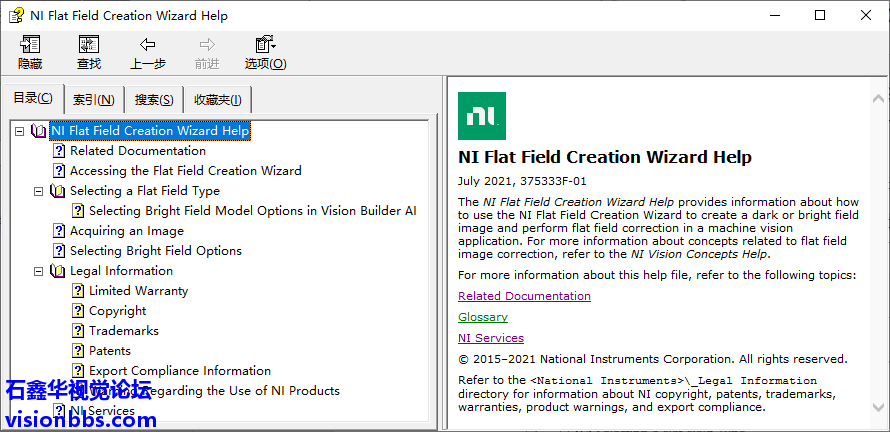The height and width of the screenshot is (432, 890).
Task: Click the topic icon beside Selecting Bright Field Options
Action: click(59, 251)
